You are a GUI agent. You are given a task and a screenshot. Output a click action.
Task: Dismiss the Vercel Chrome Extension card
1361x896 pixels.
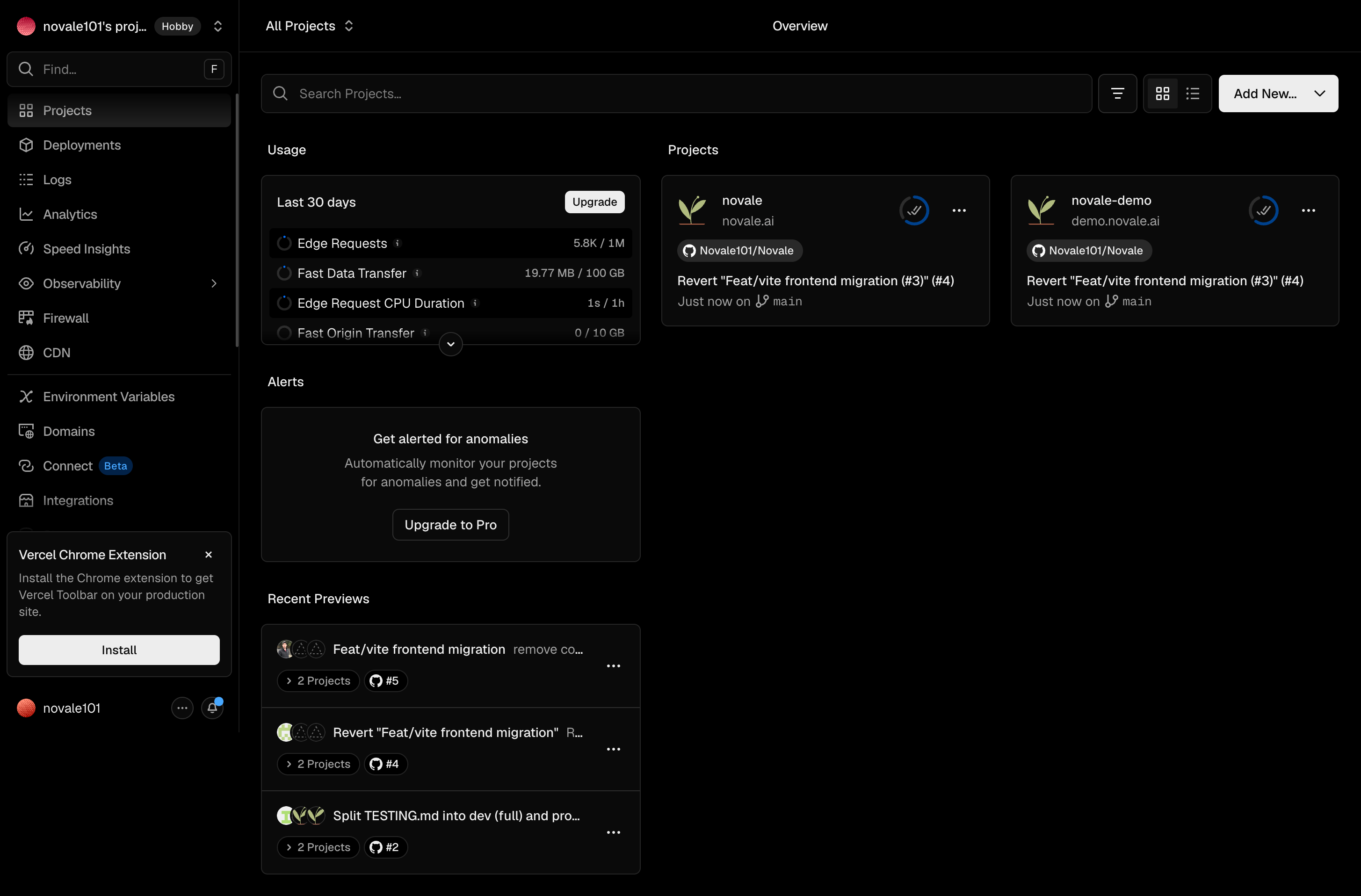[209, 555]
